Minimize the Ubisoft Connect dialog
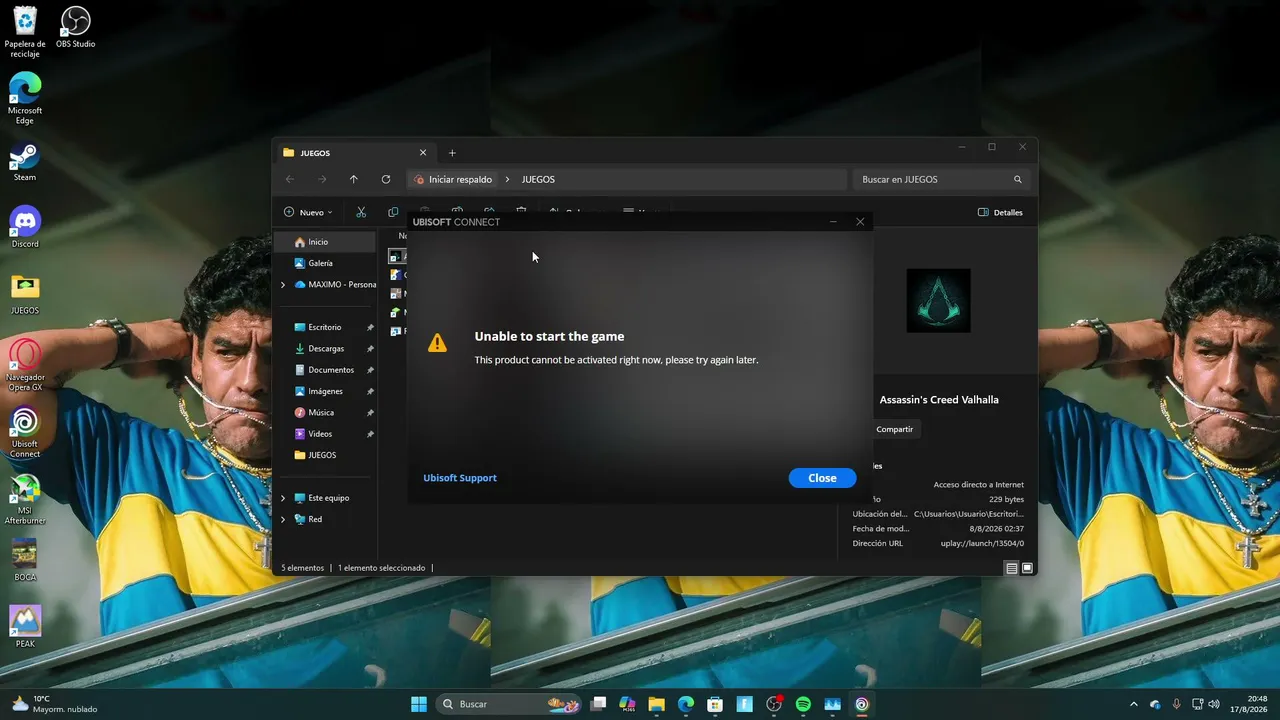Viewport: 1280px width, 720px height. 833,222
